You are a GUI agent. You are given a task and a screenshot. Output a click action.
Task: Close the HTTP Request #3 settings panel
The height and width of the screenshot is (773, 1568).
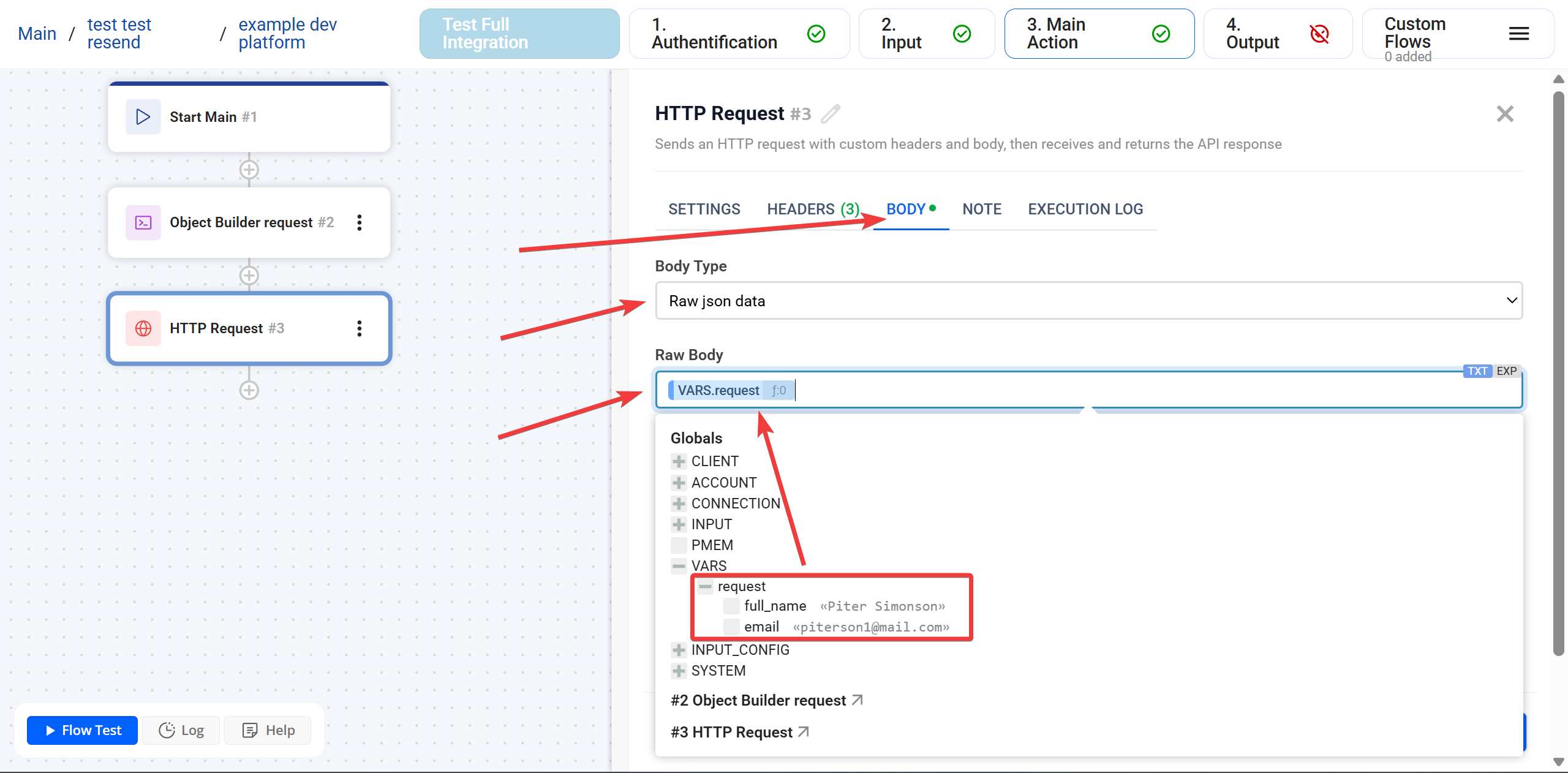(1505, 114)
